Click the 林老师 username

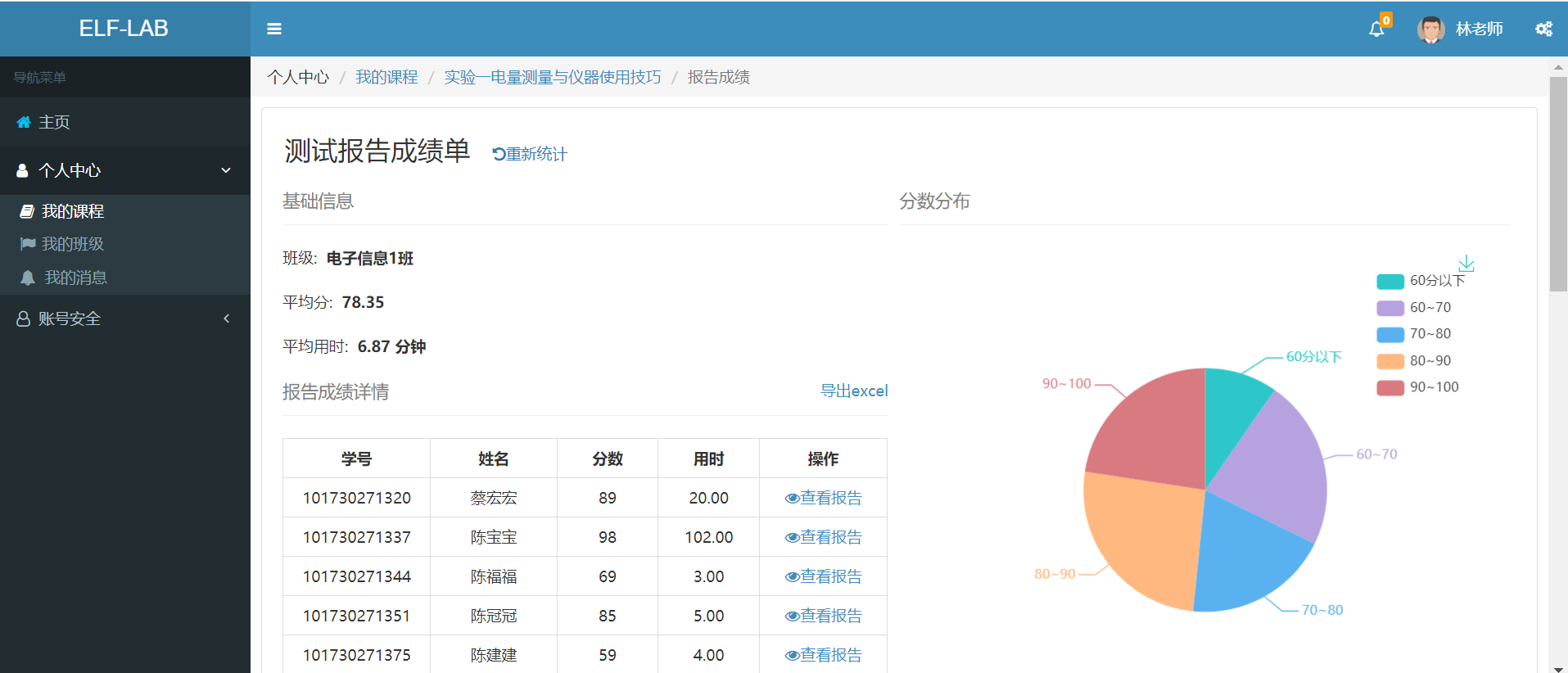(1479, 29)
